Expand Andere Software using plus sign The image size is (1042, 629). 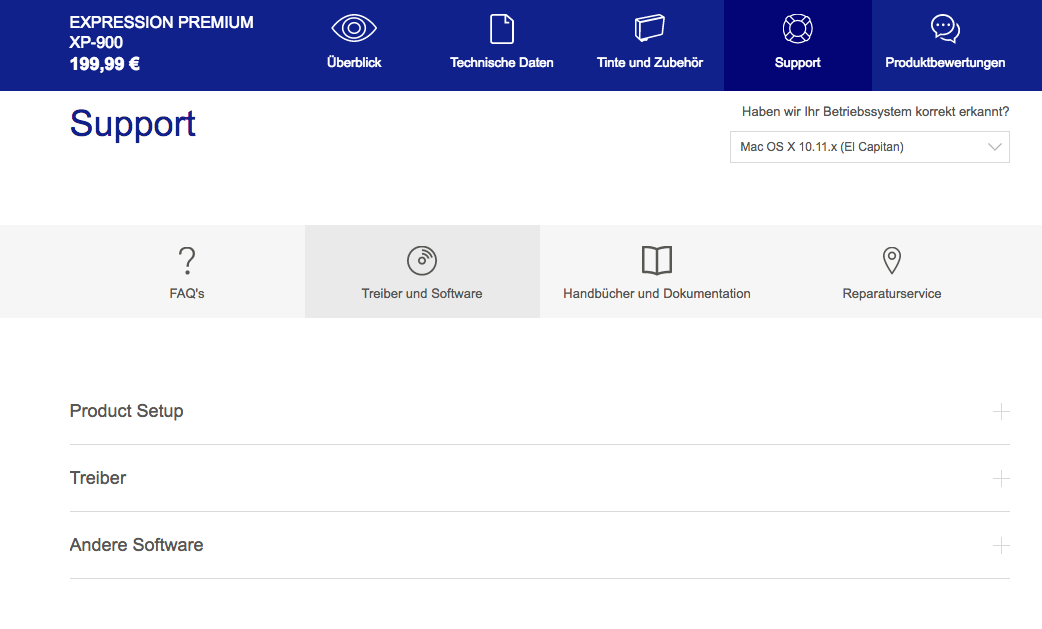pyautogui.click(x=1001, y=546)
